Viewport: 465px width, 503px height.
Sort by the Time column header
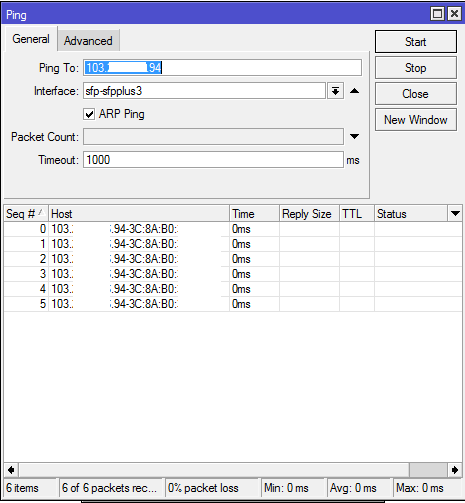pos(254,214)
